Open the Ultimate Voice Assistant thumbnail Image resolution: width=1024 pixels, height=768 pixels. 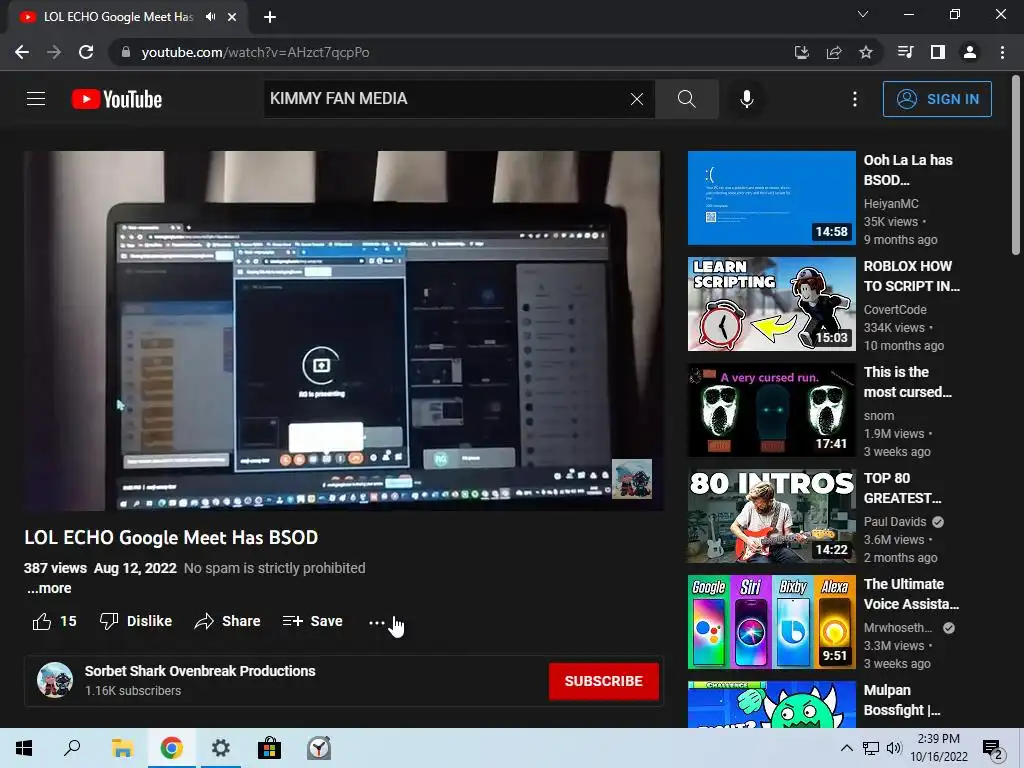[771, 622]
